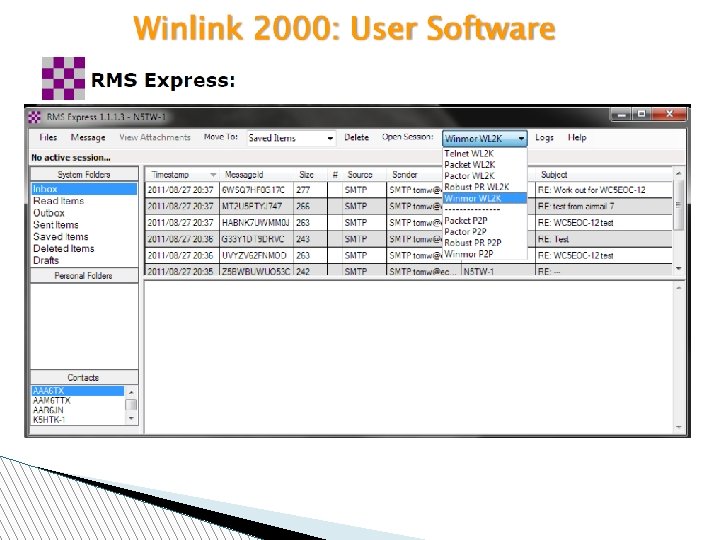Sort by Size column header
Screen dimensions: 720x540
click(310, 174)
